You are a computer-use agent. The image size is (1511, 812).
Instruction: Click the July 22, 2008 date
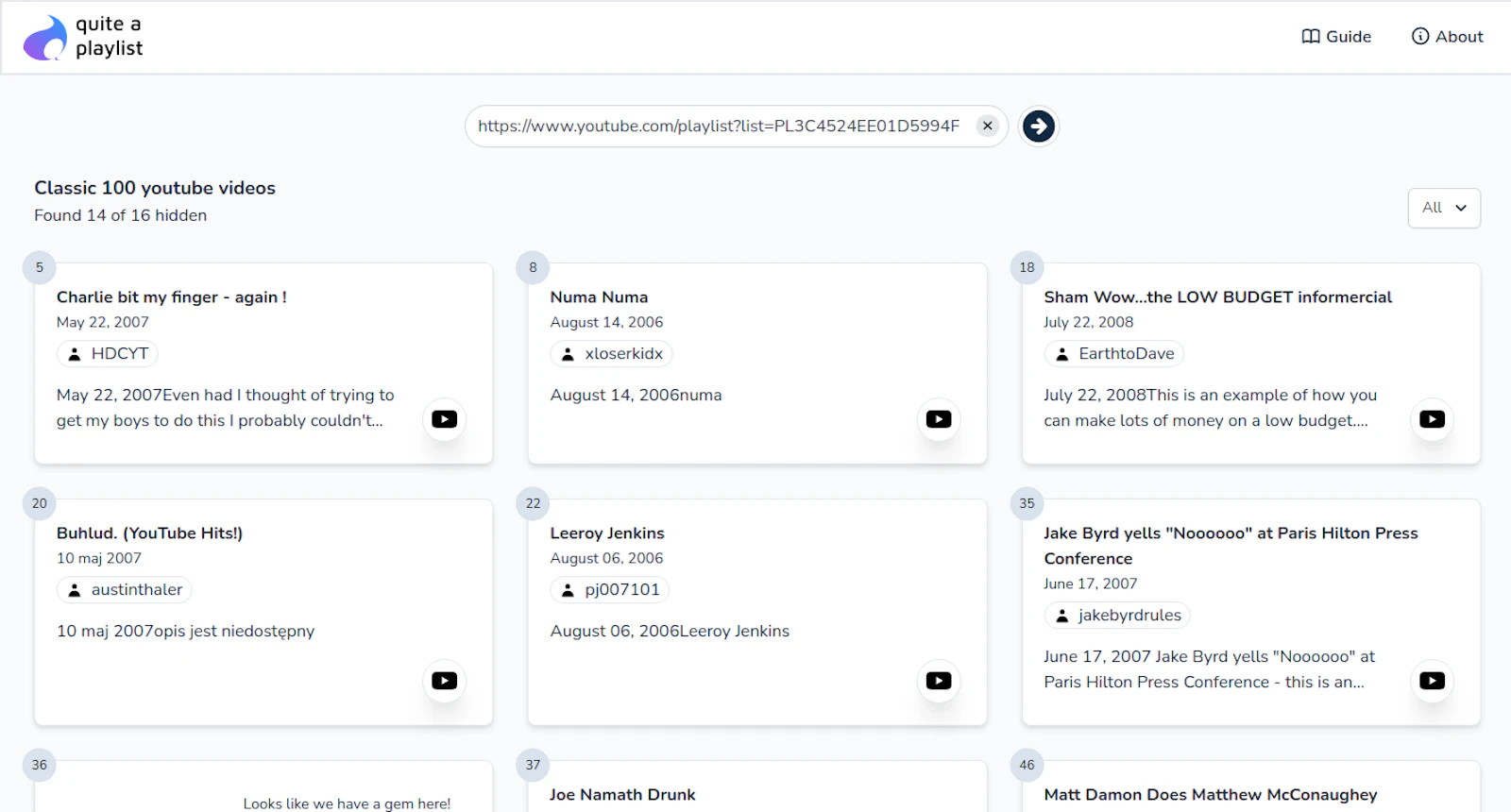pos(1089,322)
